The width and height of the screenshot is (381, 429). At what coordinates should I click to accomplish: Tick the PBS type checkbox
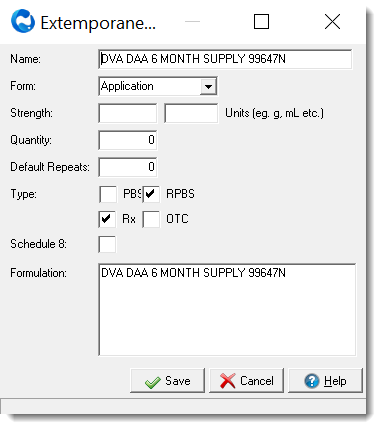coord(108,194)
